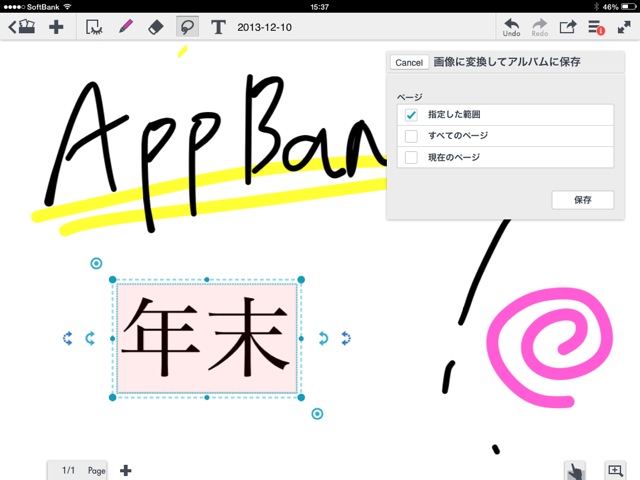Click the top-middle selection handle
The height and width of the screenshot is (480, 640).
(x=207, y=280)
